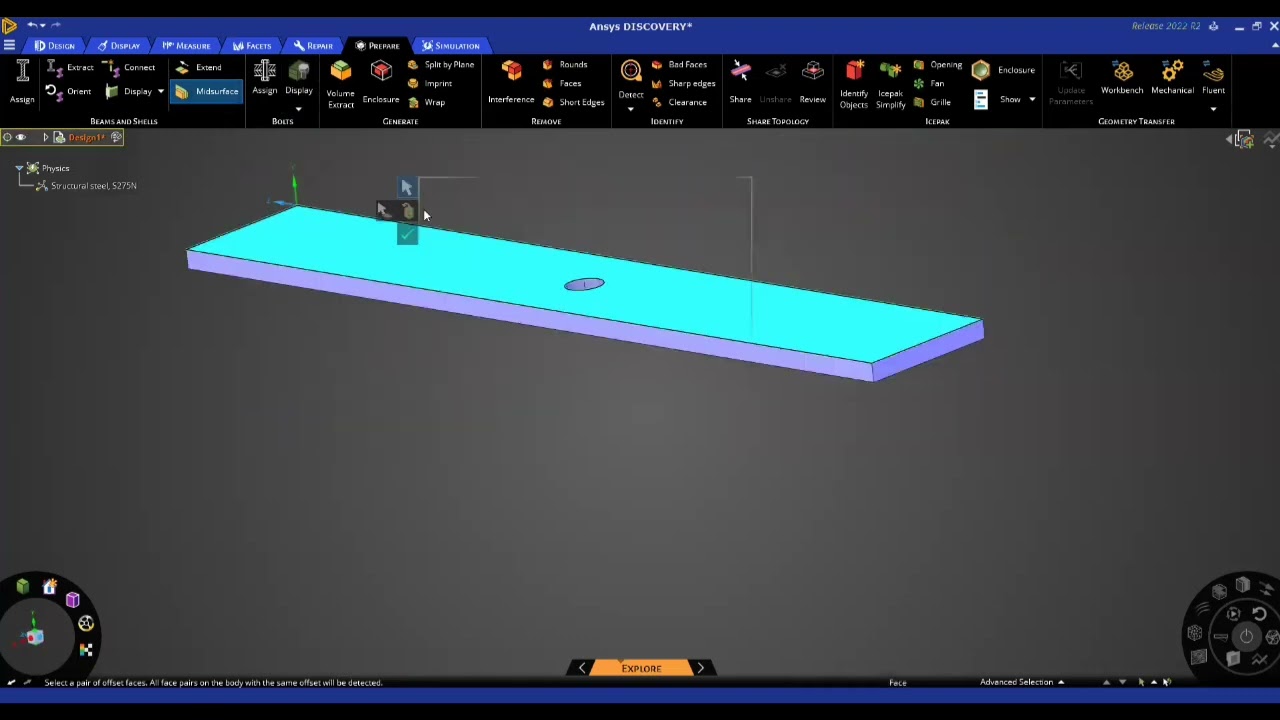Viewport: 1280px width, 720px height.
Task: Toggle Design1 visibility eye icon
Action: pos(21,138)
